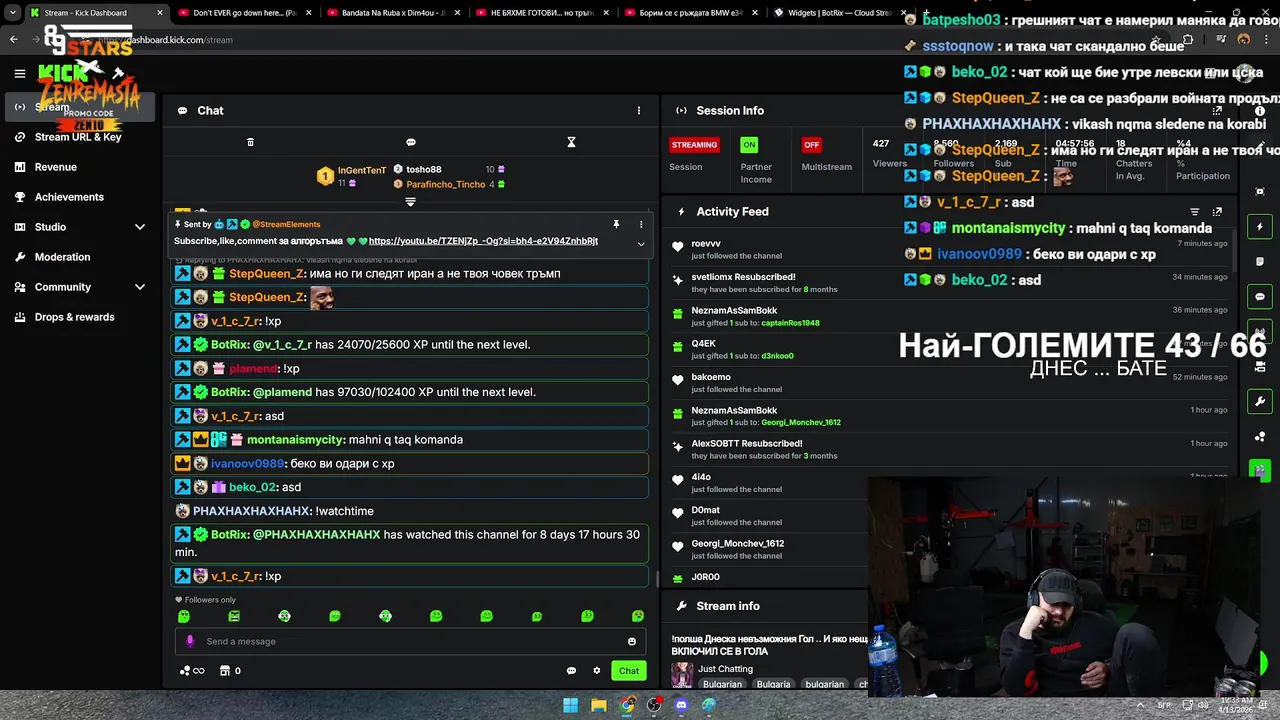1280x720 pixels.
Task: Click the last emote in quick row
Action: point(638,616)
